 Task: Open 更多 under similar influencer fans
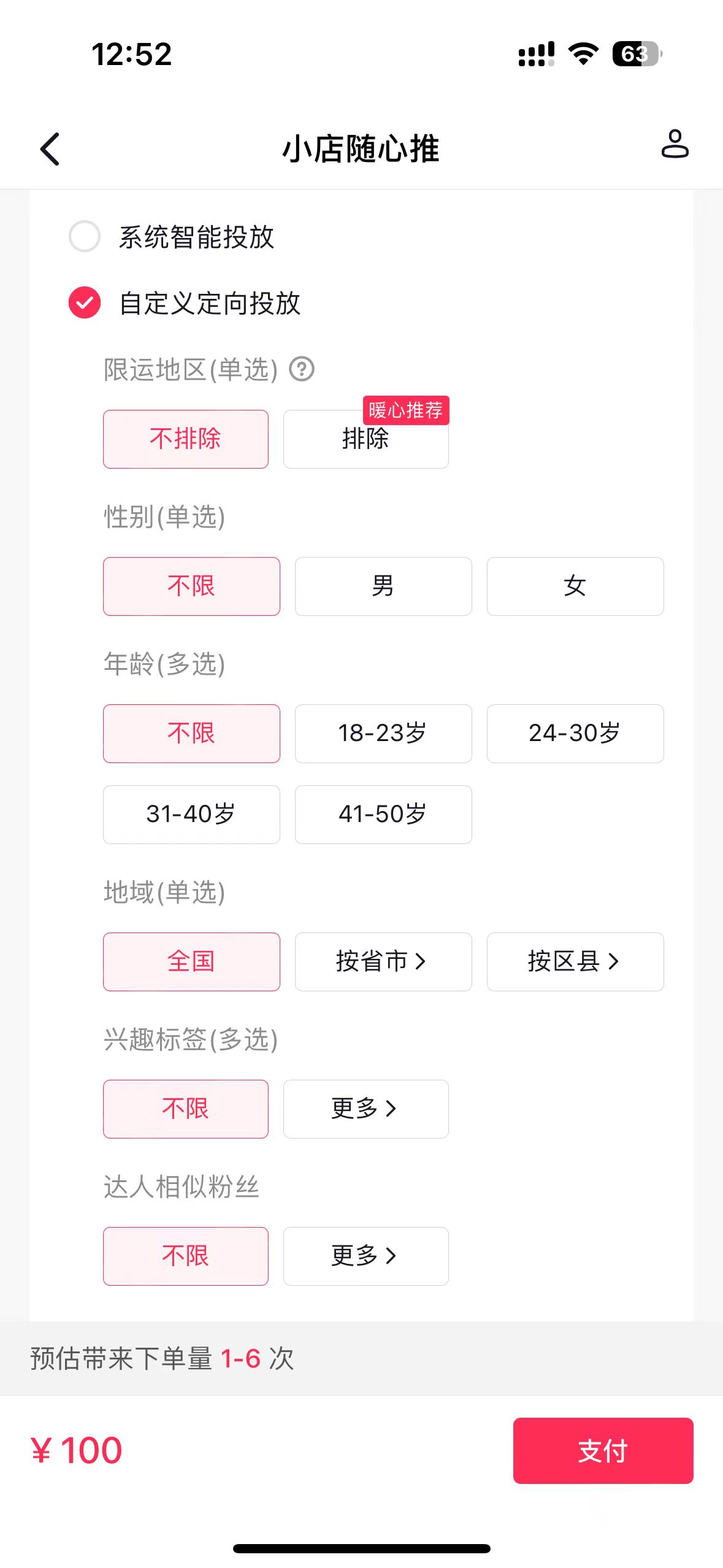tap(366, 1256)
